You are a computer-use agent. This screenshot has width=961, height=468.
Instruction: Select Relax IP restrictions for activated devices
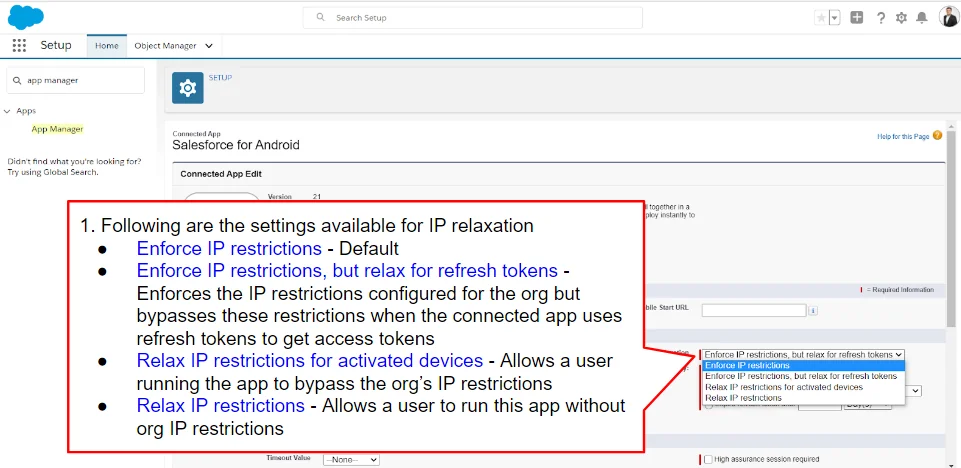pos(803,387)
